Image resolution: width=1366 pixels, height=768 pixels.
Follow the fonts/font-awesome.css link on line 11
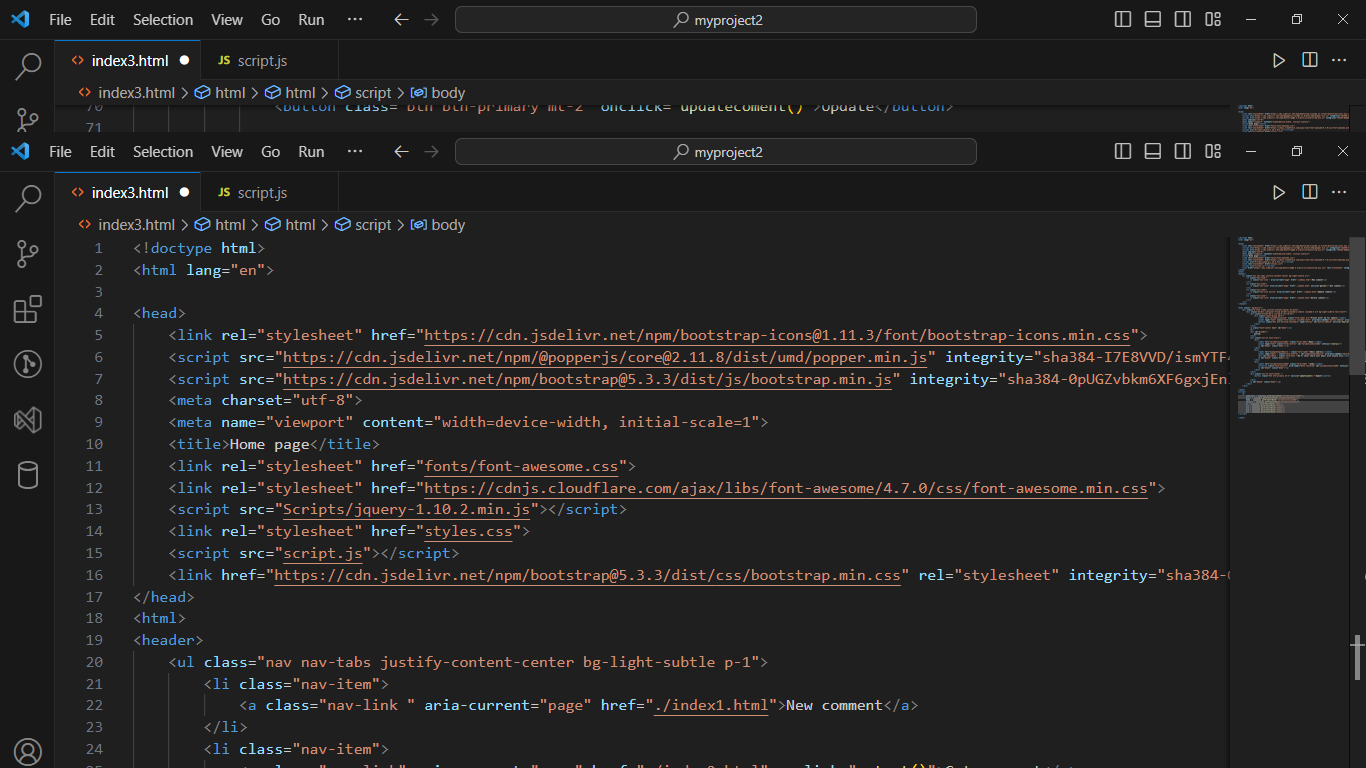point(522,466)
